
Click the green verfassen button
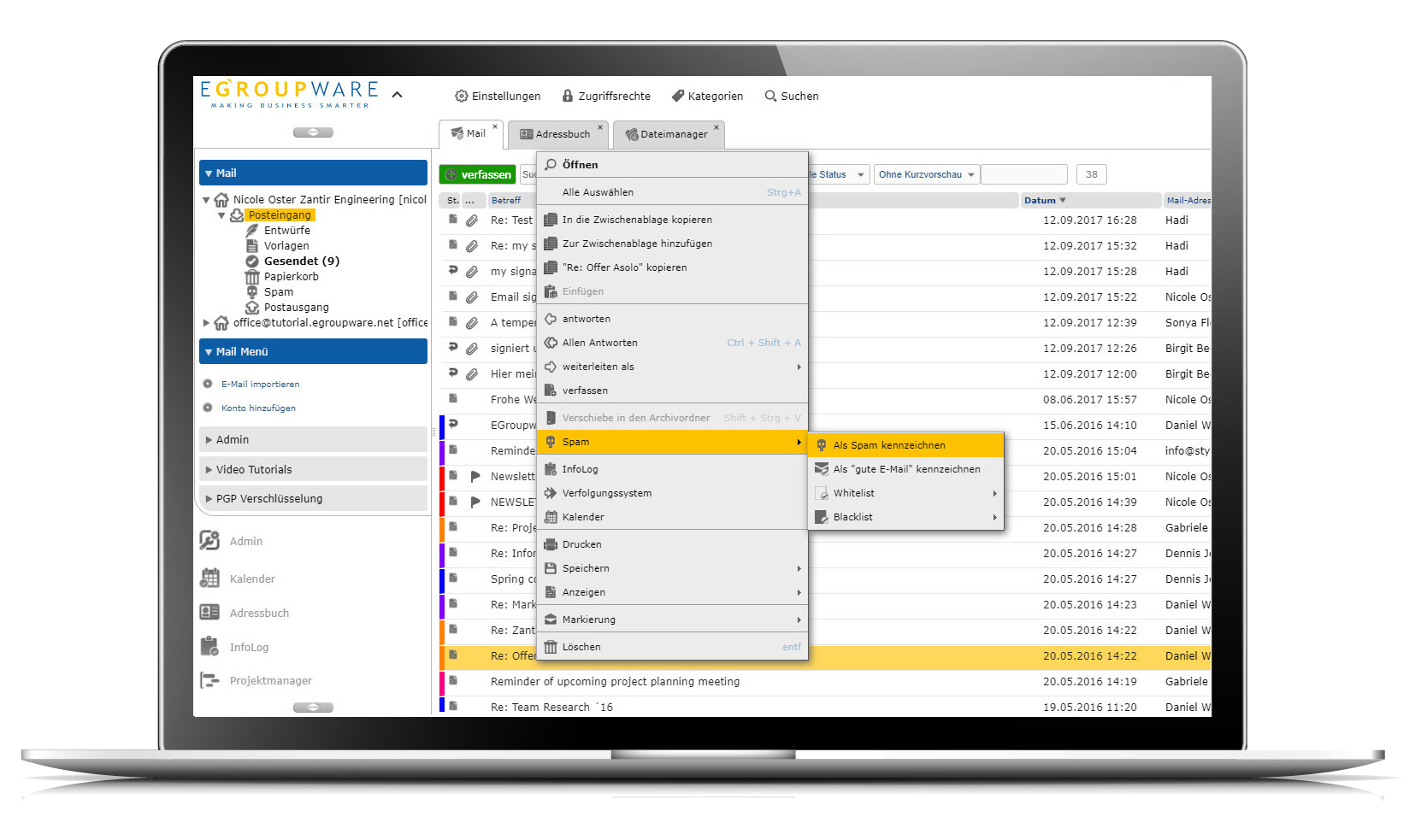478,174
